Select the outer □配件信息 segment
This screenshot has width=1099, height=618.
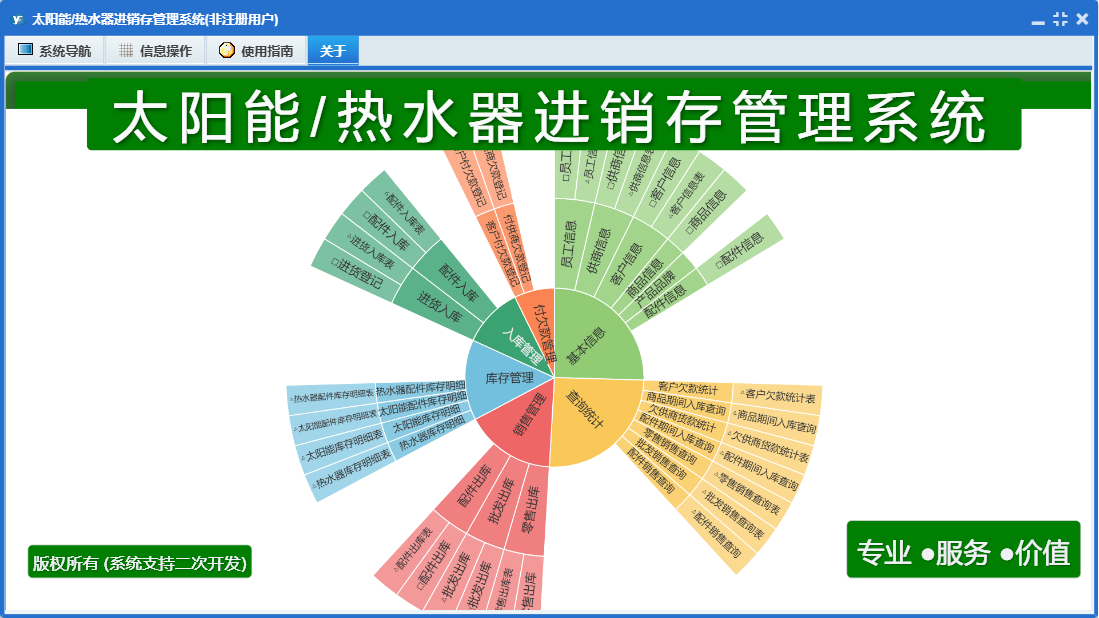(739, 249)
